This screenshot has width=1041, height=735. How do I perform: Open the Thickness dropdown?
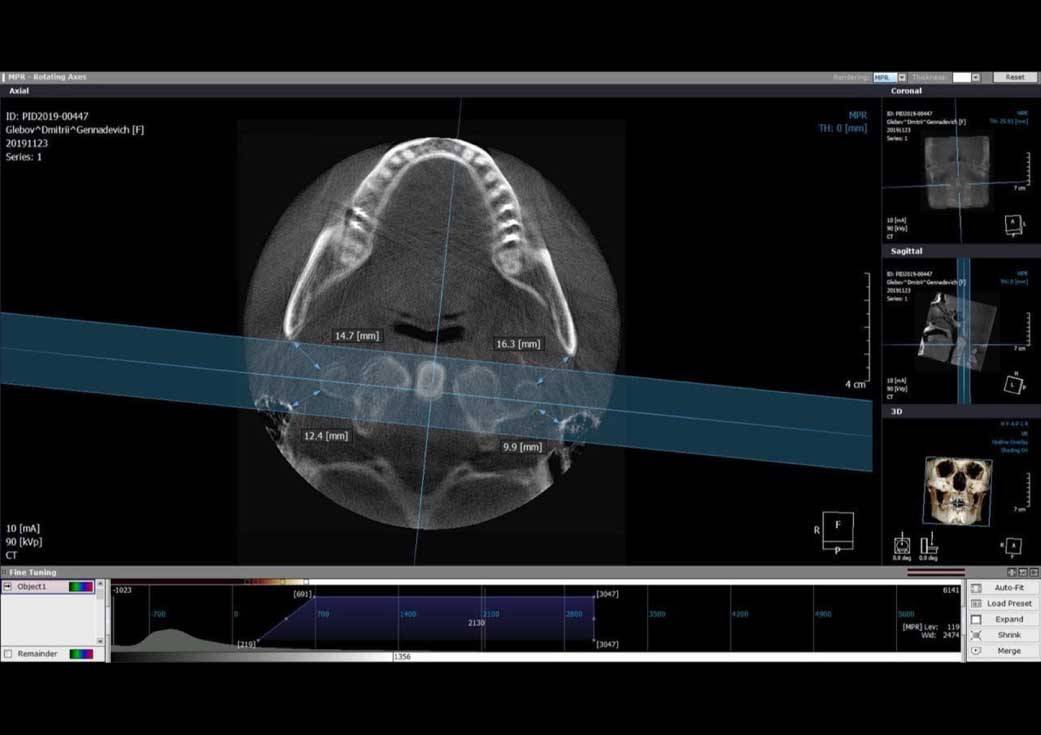click(975, 78)
